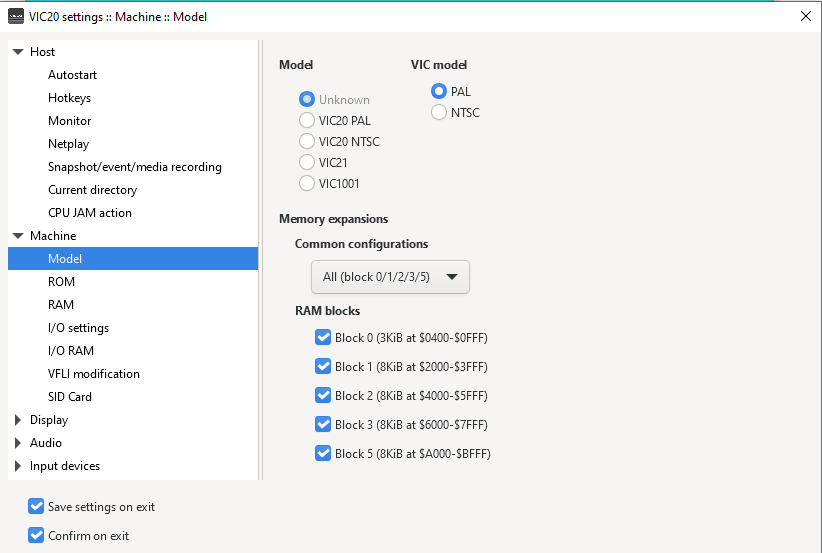Expand the Display settings section

18,420
